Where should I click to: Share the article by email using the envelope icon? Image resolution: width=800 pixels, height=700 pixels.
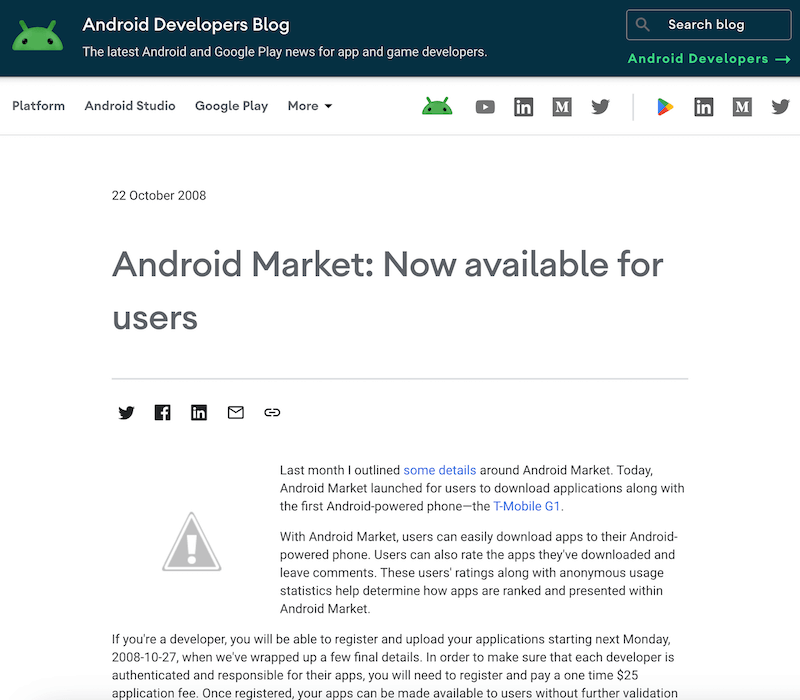[x=235, y=412]
